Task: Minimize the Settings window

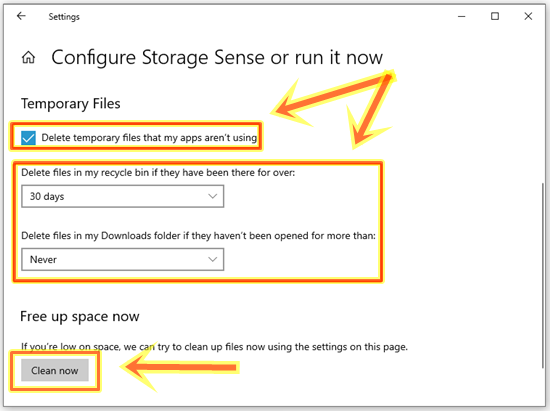Action: 462,16
